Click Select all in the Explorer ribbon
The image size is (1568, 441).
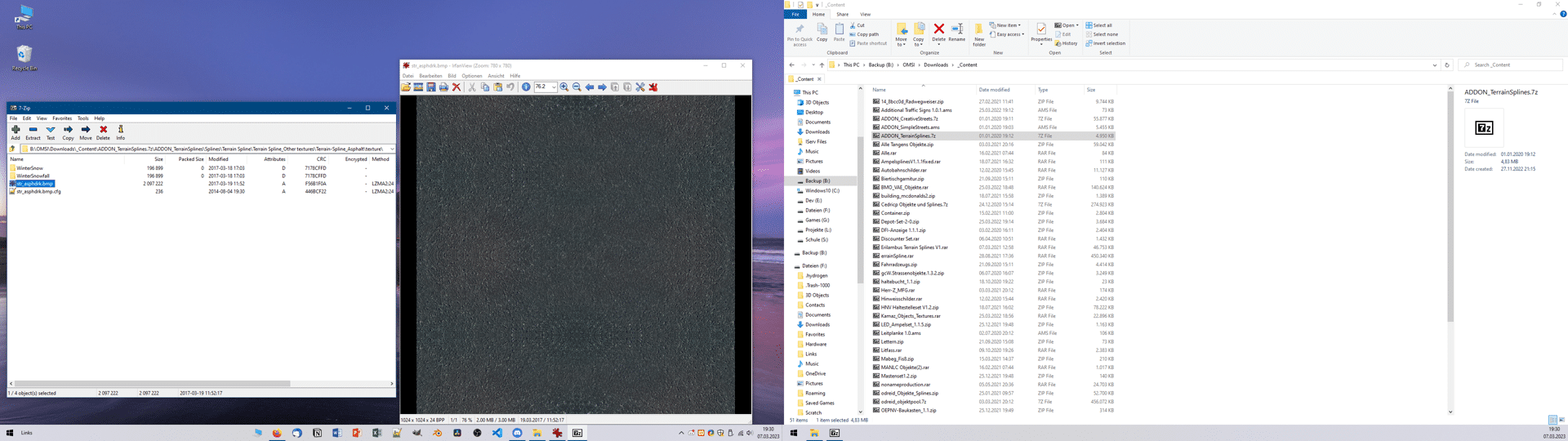point(1101,25)
